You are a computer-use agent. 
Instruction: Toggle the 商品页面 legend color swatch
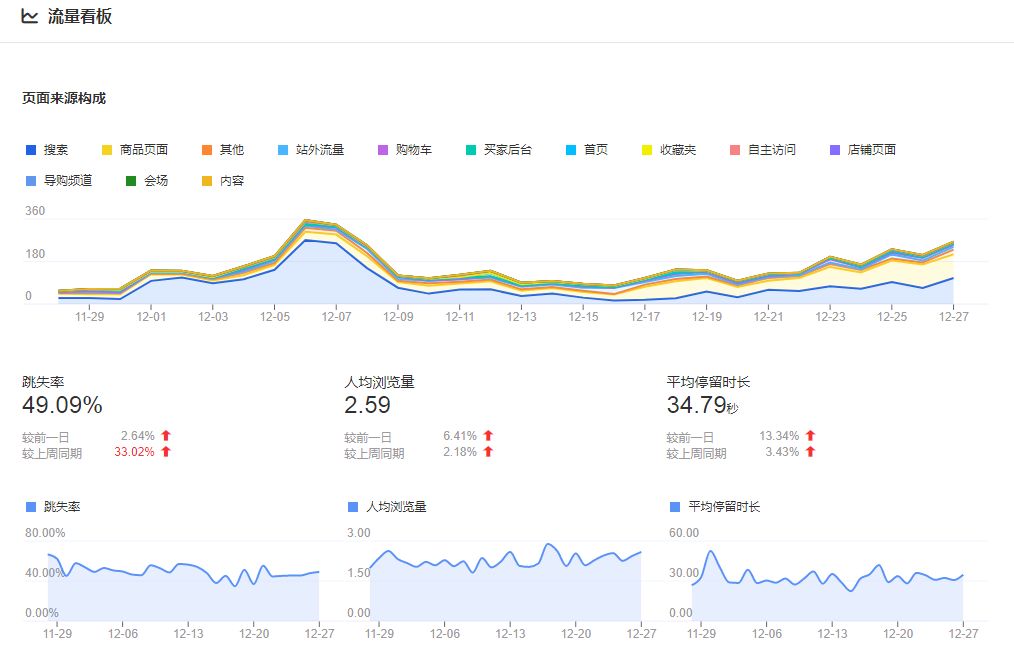pos(107,150)
